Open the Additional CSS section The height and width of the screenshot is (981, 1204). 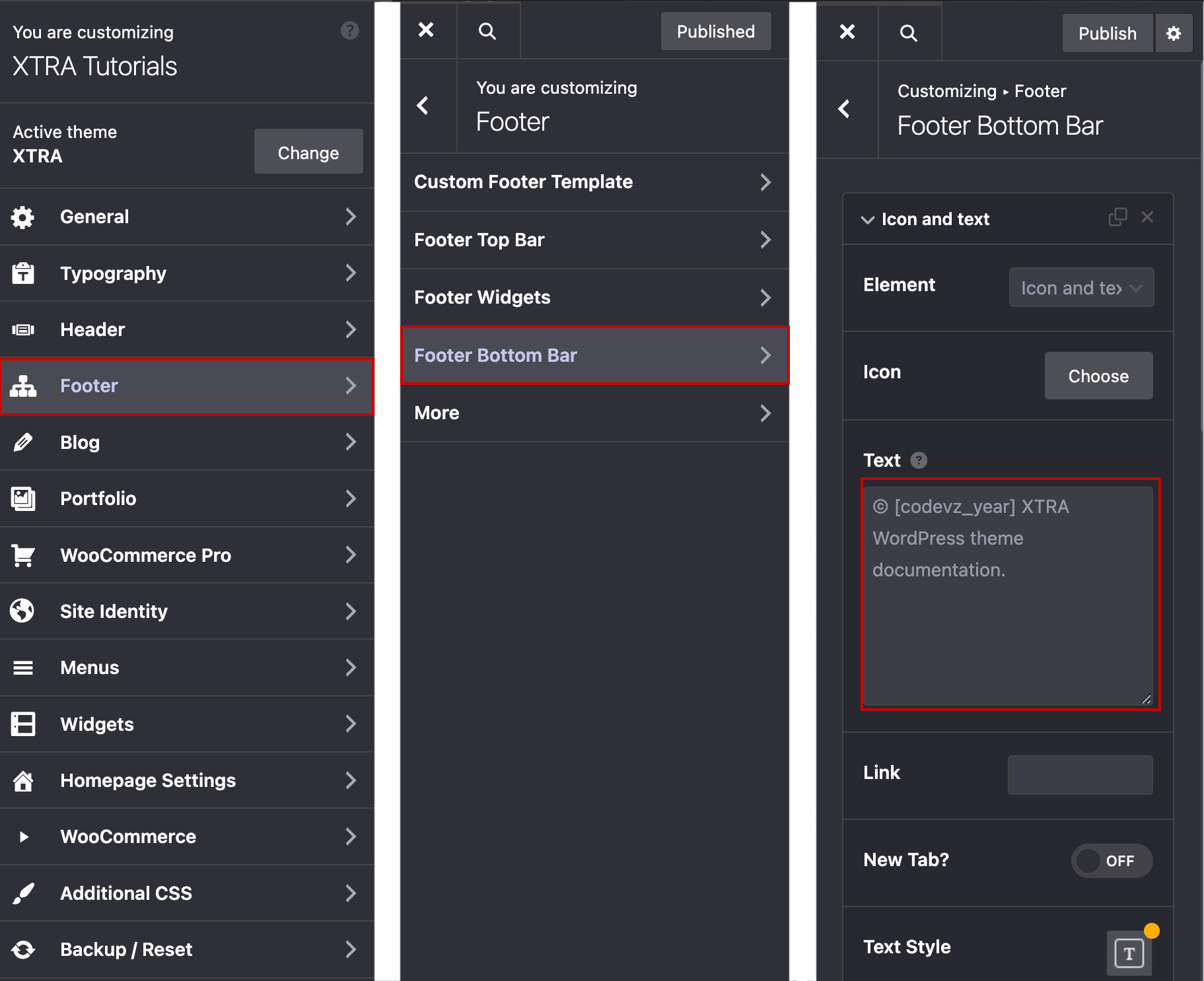point(187,893)
